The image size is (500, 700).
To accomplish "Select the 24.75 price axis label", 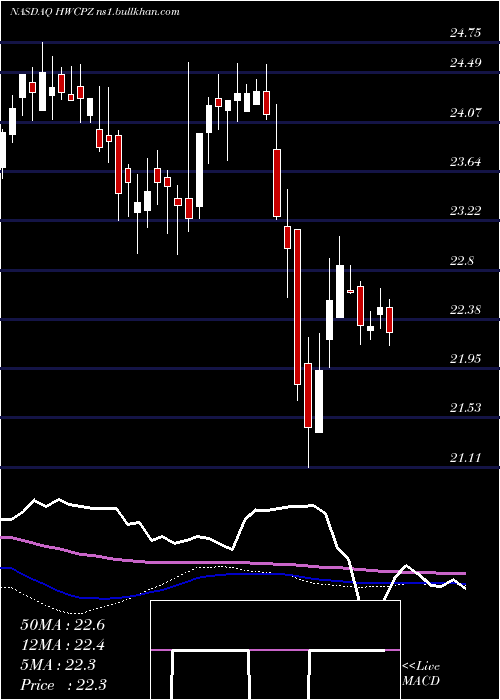I will 466,32.
